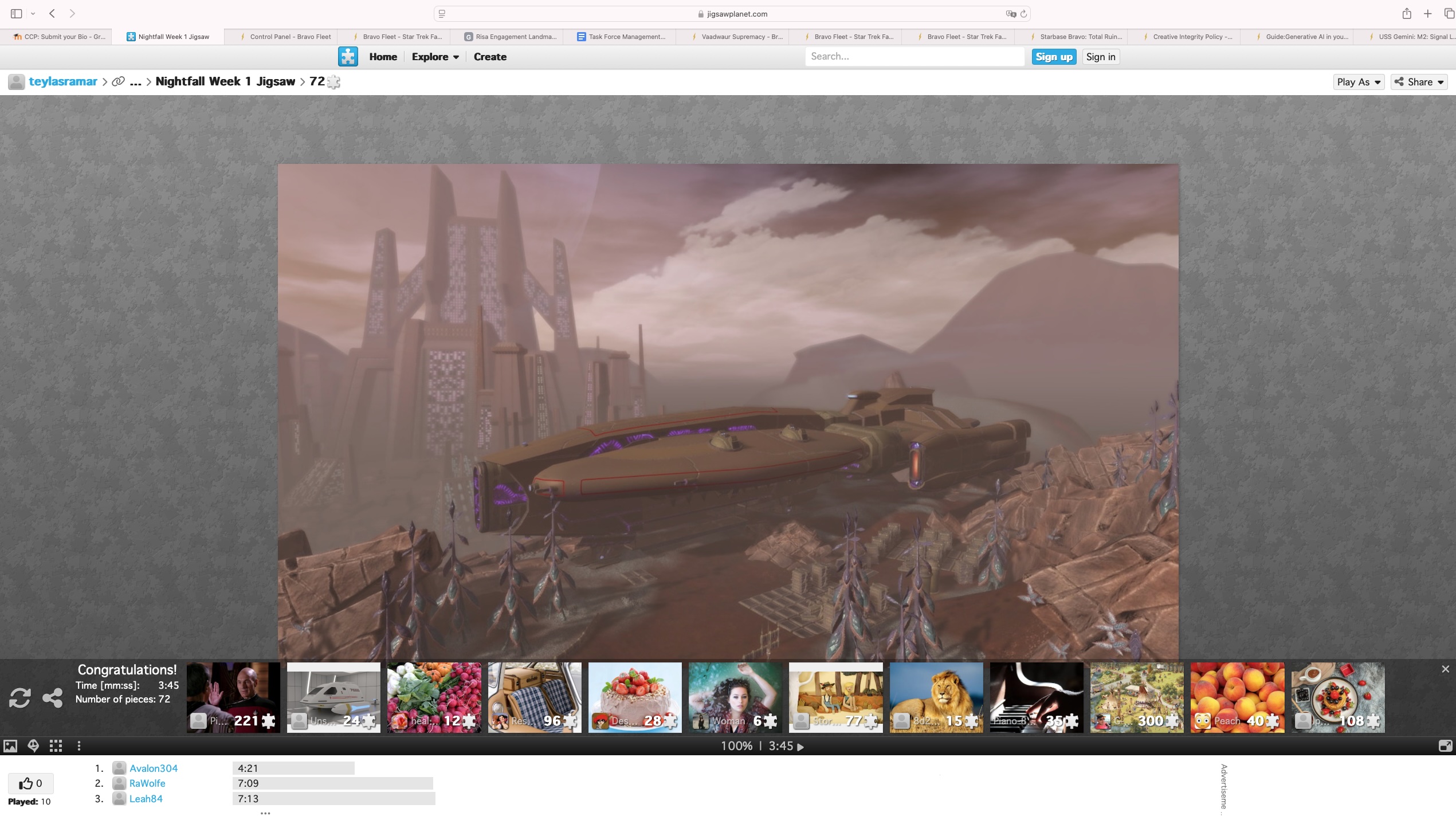1456x824 pixels.
Task: Switch to the Guide:Generative AI tab
Action: (x=1297, y=37)
